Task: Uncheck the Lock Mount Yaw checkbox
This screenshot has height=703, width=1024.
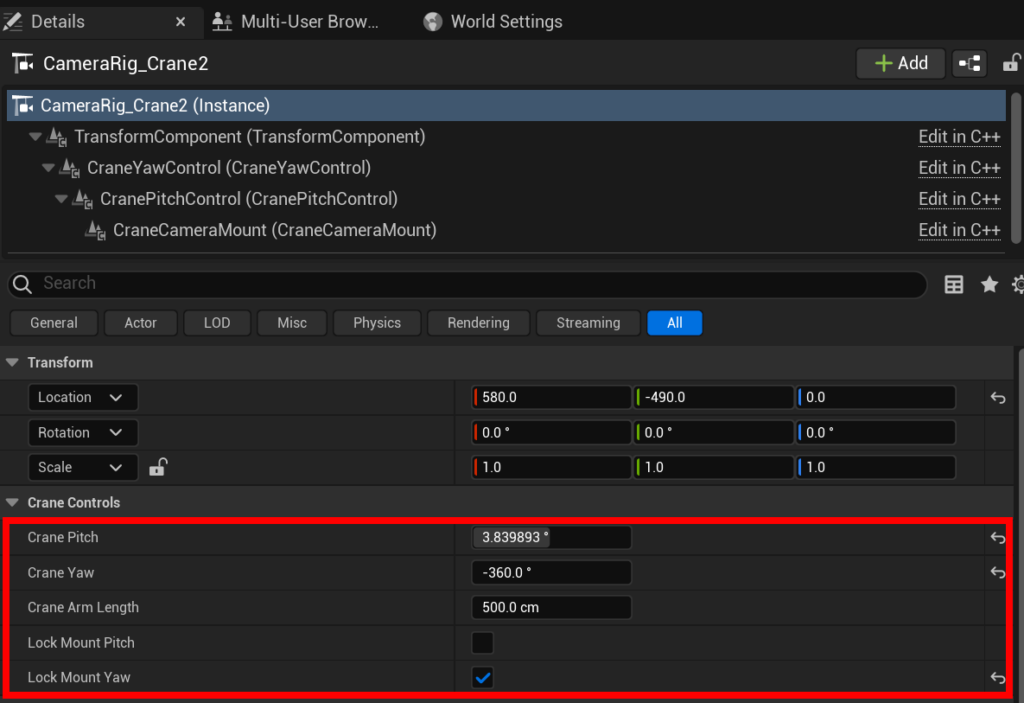Action: (482, 678)
